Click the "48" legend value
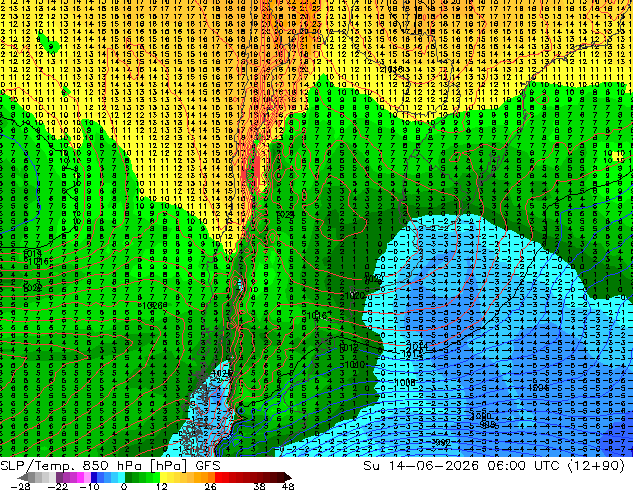 coord(288,486)
